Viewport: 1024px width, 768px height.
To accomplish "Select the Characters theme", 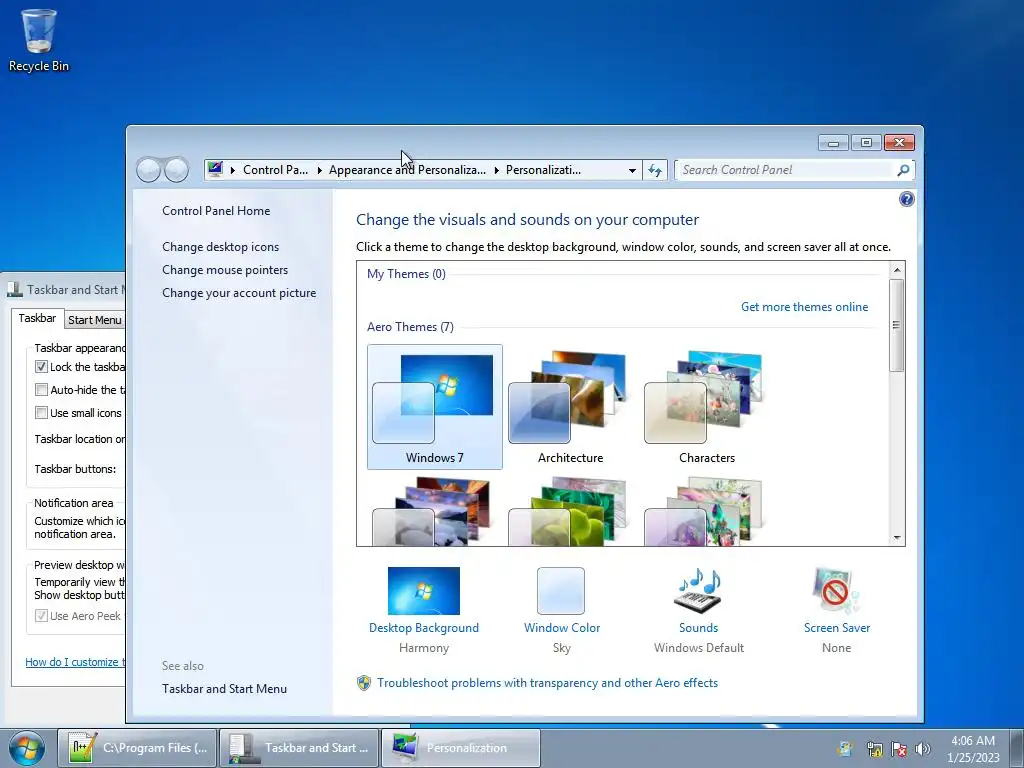I will click(707, 407).
